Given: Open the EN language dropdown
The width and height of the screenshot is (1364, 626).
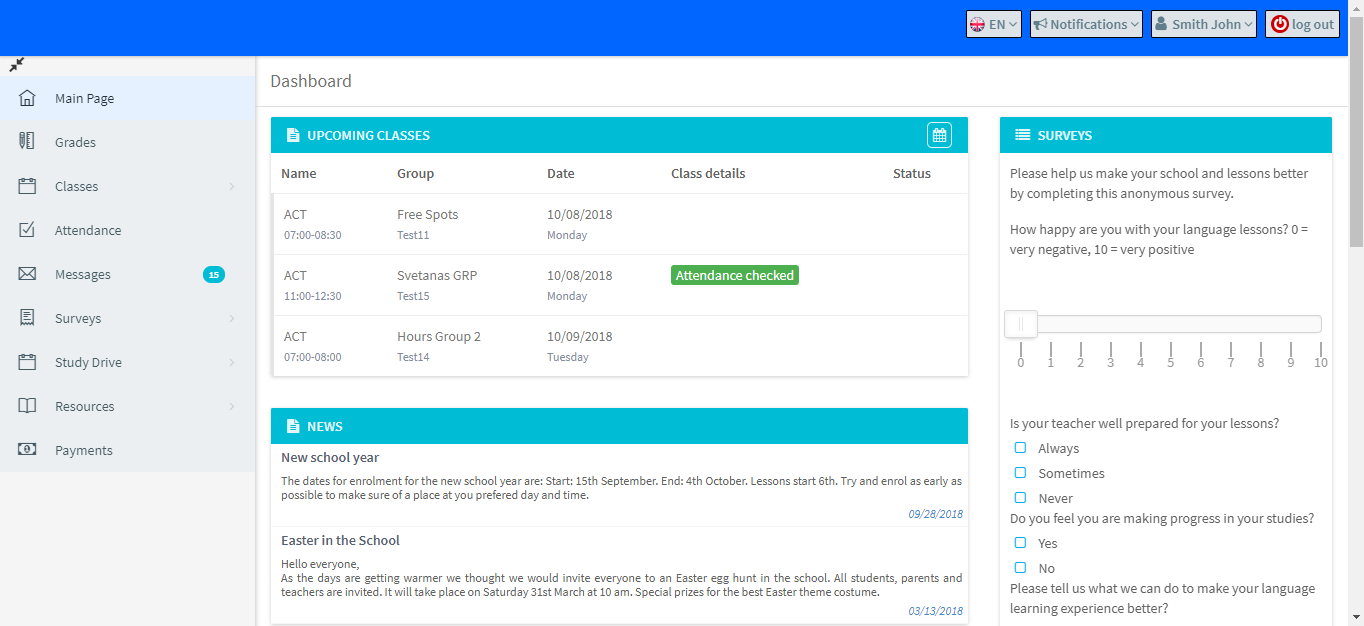Looking at the screenshot, I should 992,23.
